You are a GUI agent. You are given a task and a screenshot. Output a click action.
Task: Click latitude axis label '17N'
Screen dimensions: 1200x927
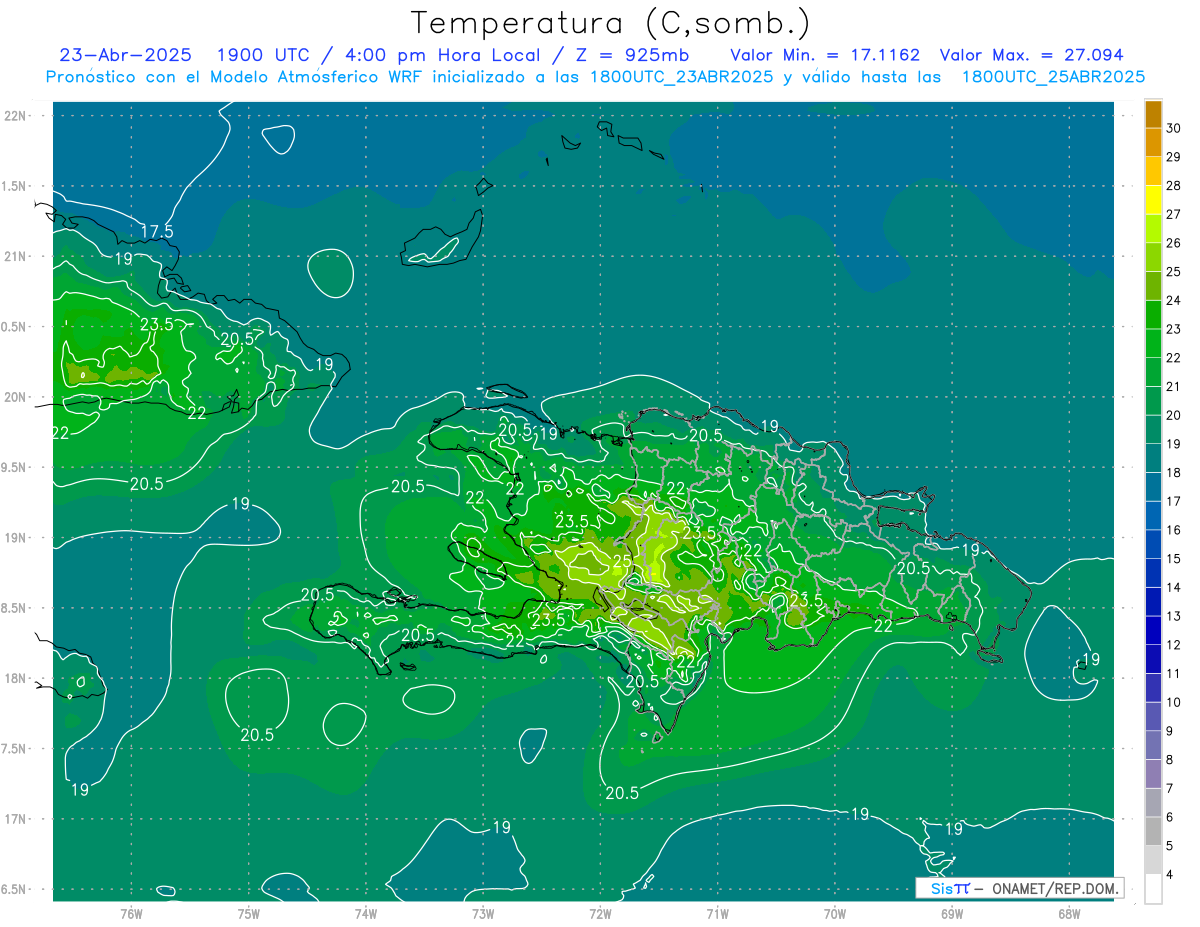coord(15,819)
